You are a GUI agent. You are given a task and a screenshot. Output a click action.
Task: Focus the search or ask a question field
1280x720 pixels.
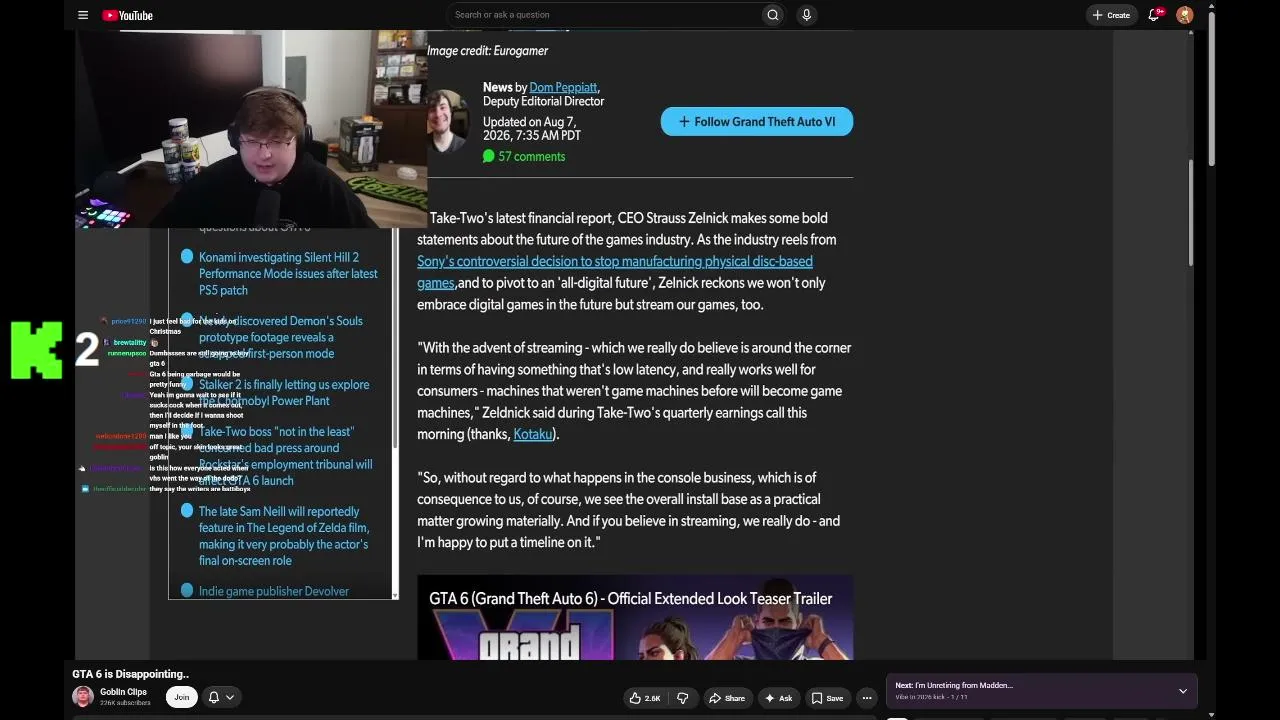coord(603,15)
